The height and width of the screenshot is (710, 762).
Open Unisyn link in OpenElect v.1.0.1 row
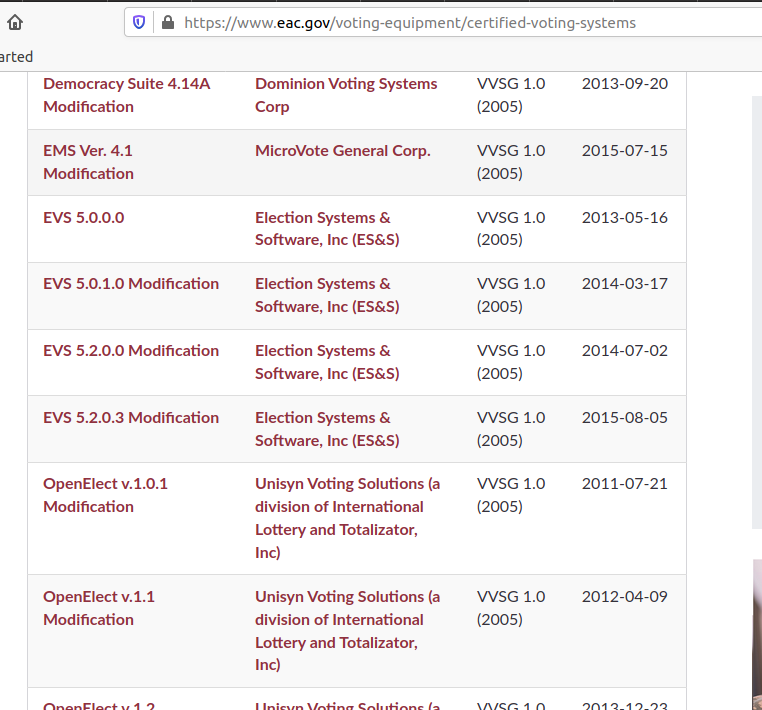[x=347, y=518]
